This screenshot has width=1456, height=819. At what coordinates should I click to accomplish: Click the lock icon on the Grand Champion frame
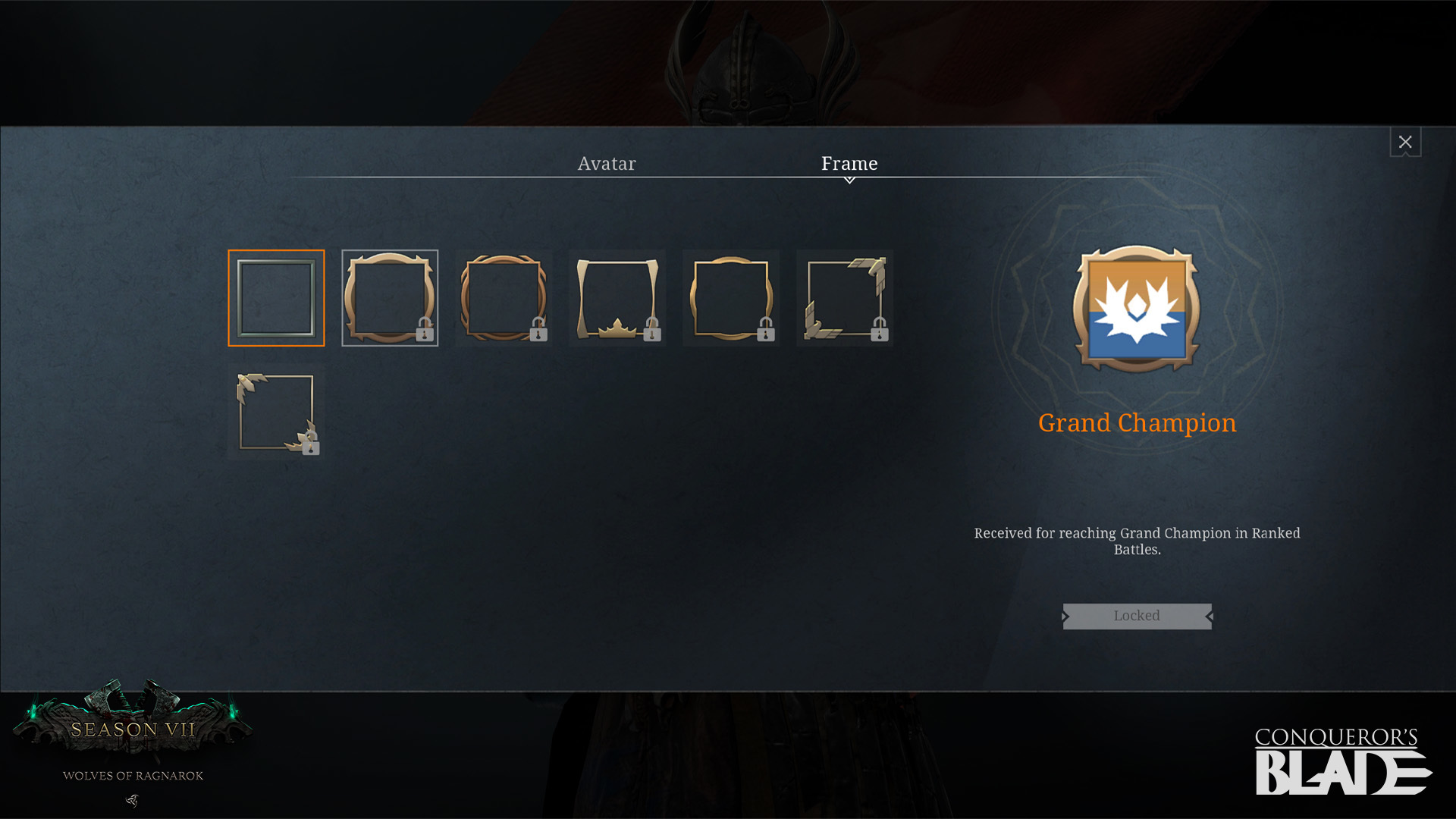(425, 329)
